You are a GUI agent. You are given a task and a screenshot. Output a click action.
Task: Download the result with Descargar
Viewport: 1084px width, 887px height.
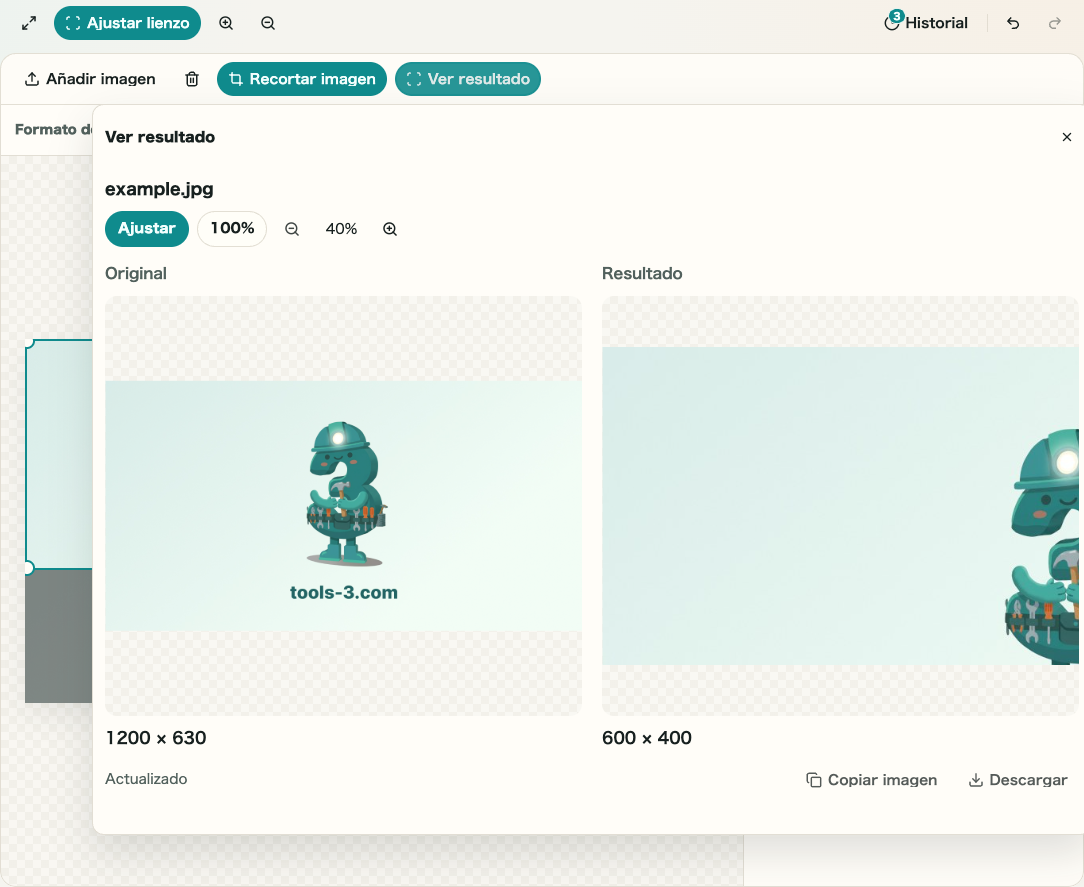[1018, 780]
